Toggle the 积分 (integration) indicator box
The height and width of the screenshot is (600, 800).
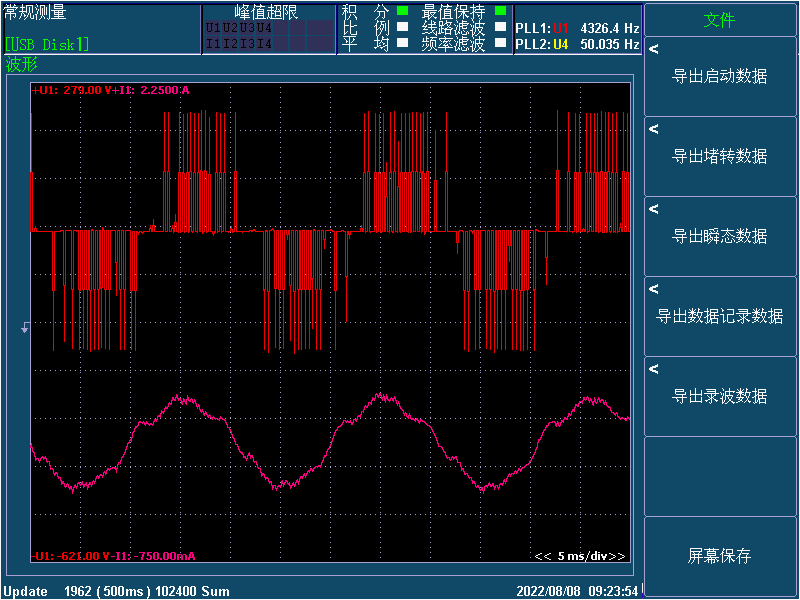pyautogui.click(x=402, y=12)
